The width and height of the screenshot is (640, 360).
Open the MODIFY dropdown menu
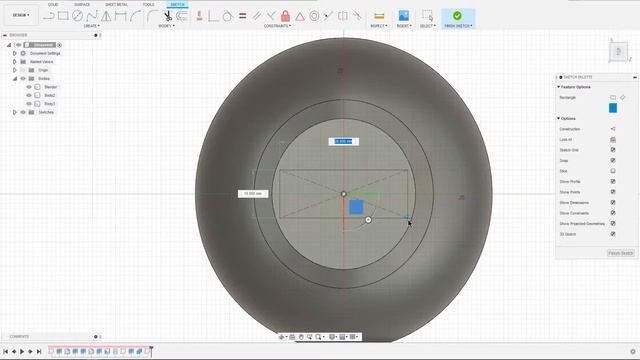[166, 26]
